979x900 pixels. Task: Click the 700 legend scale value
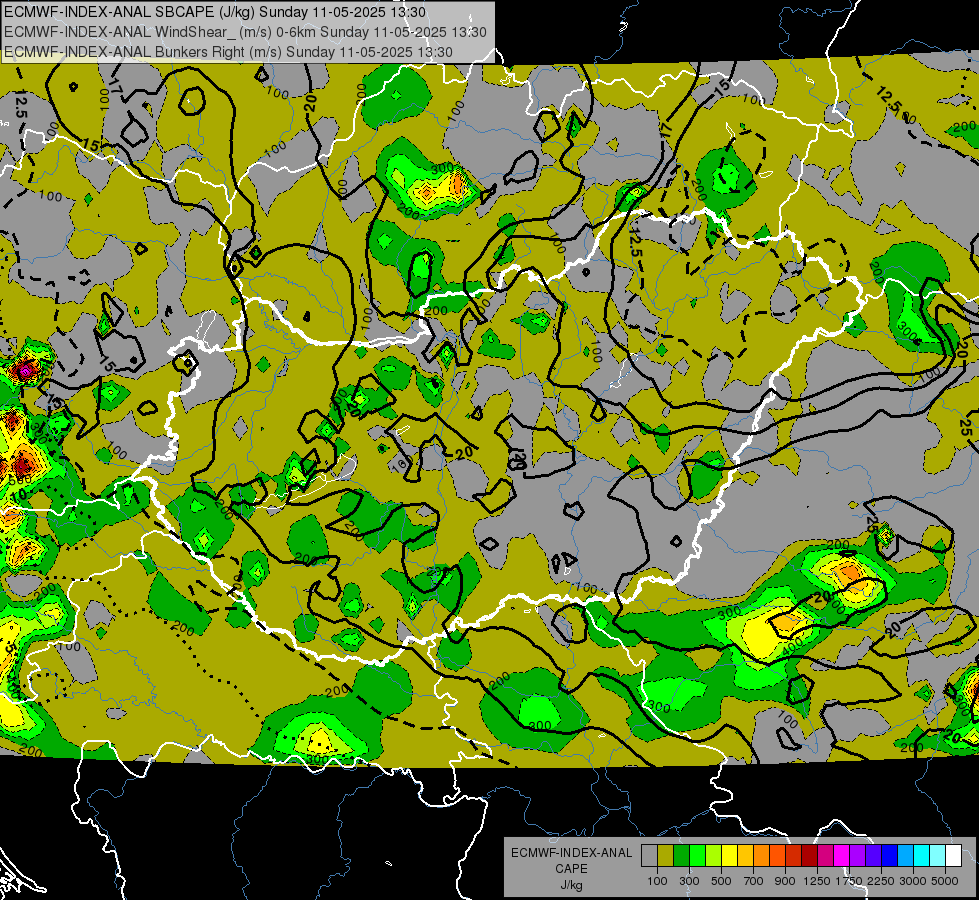tap(754, 881)
